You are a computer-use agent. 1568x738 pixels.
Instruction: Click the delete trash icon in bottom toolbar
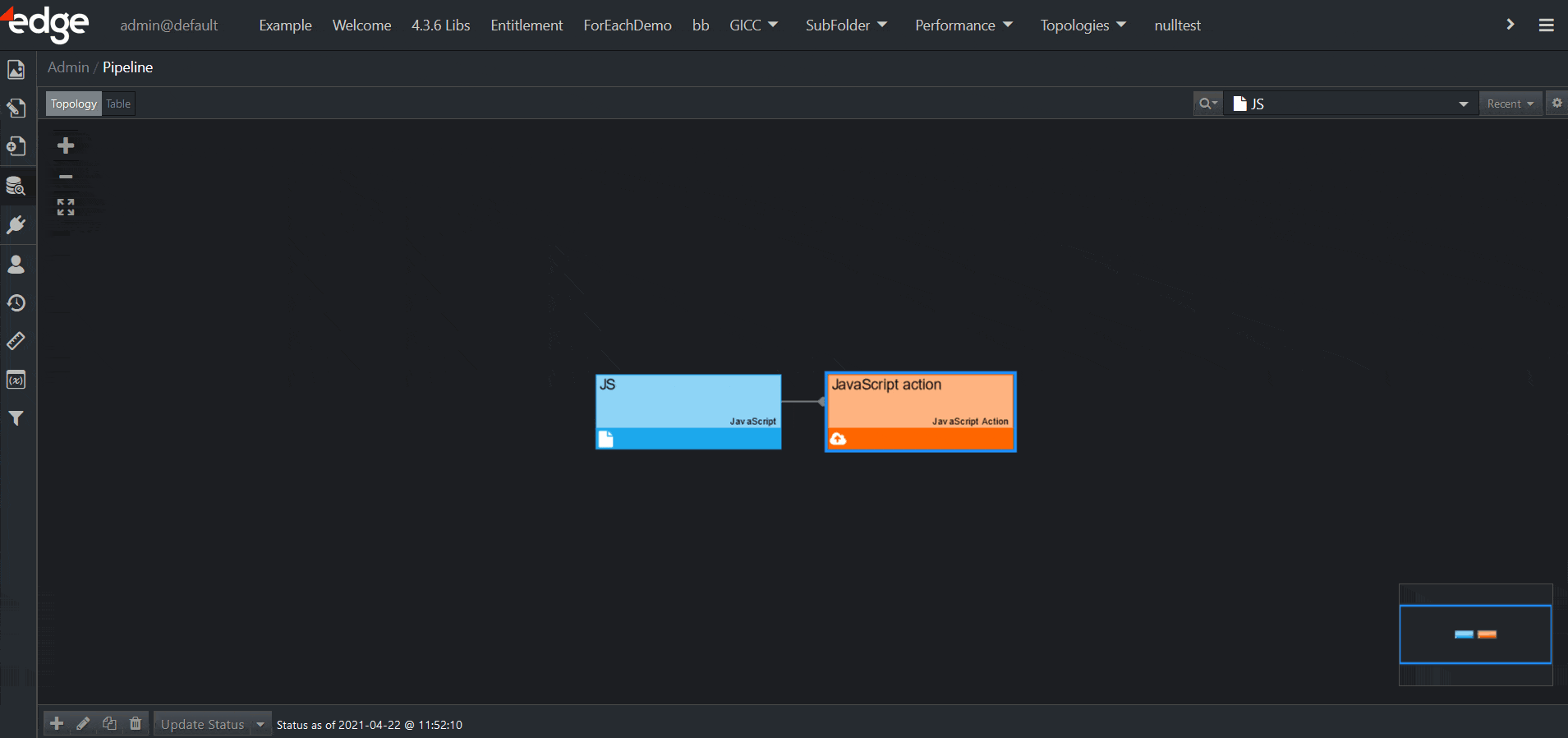coord(136,723)
